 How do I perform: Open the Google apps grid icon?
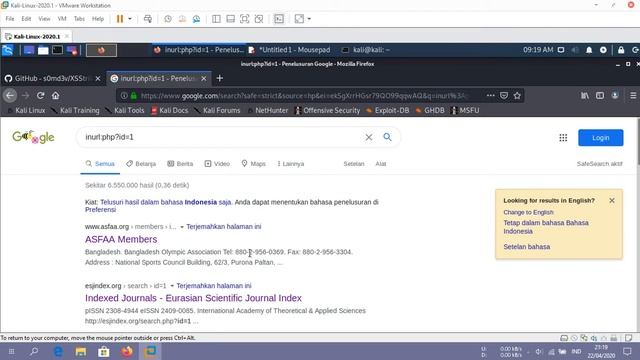[x=563, y=138]
